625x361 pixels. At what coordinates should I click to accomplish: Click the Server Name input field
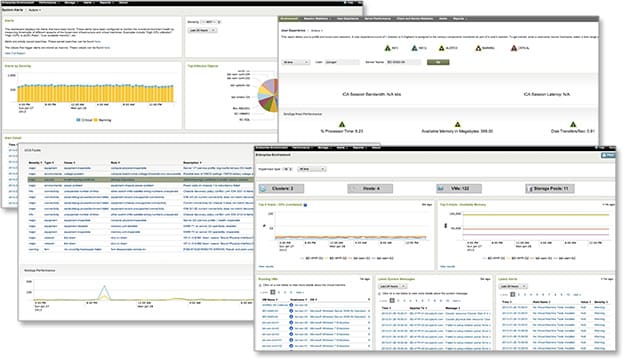(403, 62)
